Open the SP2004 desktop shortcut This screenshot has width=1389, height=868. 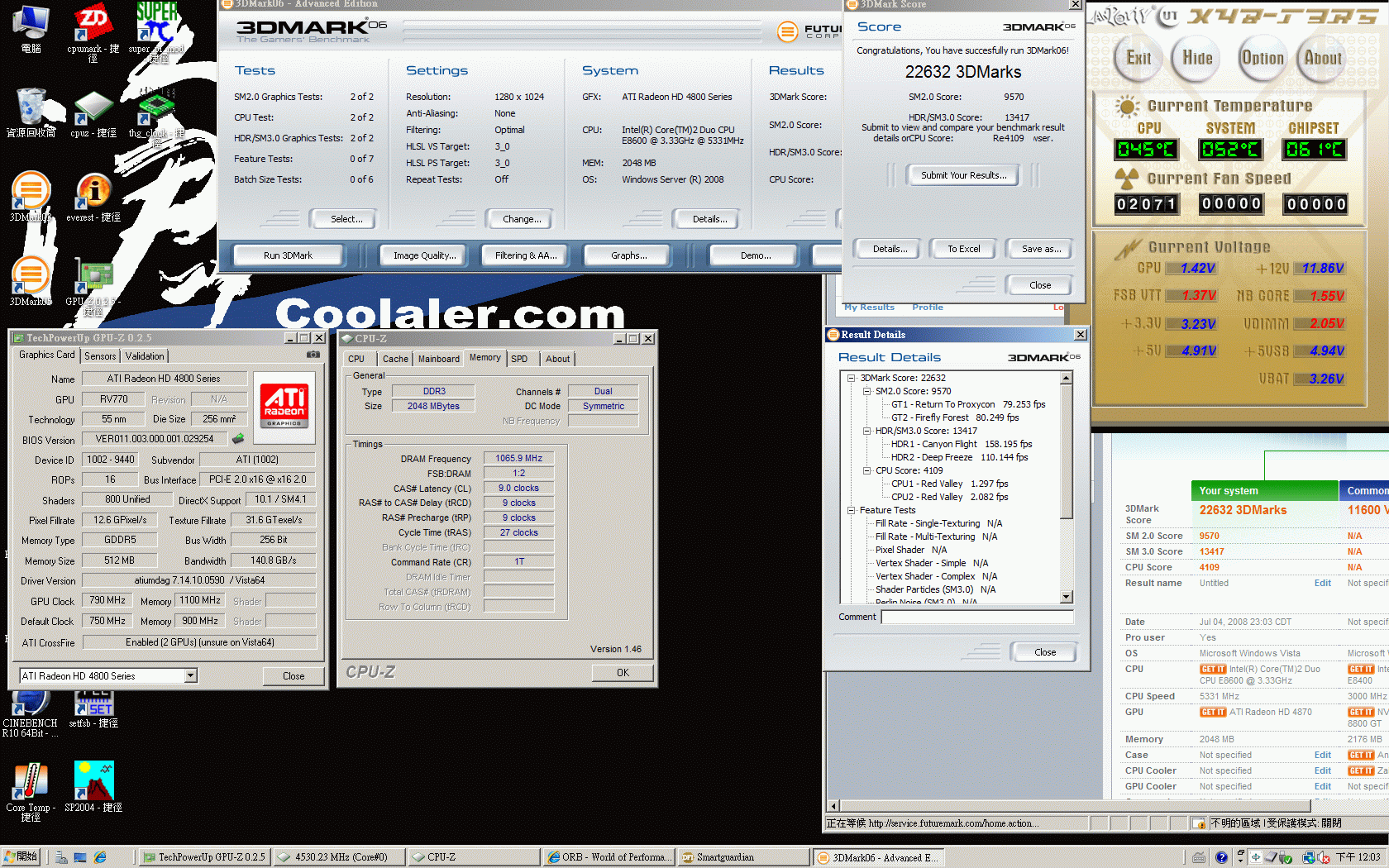(93, 787)
